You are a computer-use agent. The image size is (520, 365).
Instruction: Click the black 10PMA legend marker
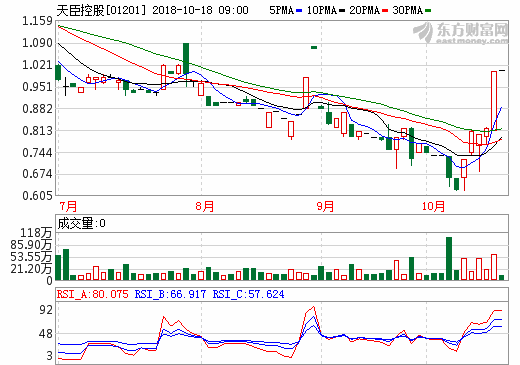pyautogui.click(x=342, y=11)
